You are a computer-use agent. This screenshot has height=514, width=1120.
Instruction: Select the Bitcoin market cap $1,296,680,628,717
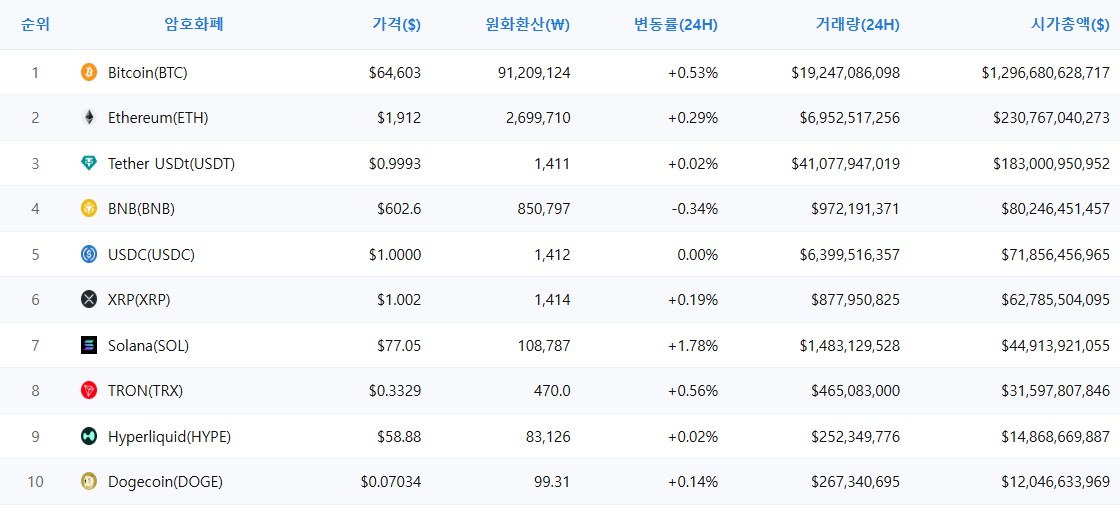1046,72
